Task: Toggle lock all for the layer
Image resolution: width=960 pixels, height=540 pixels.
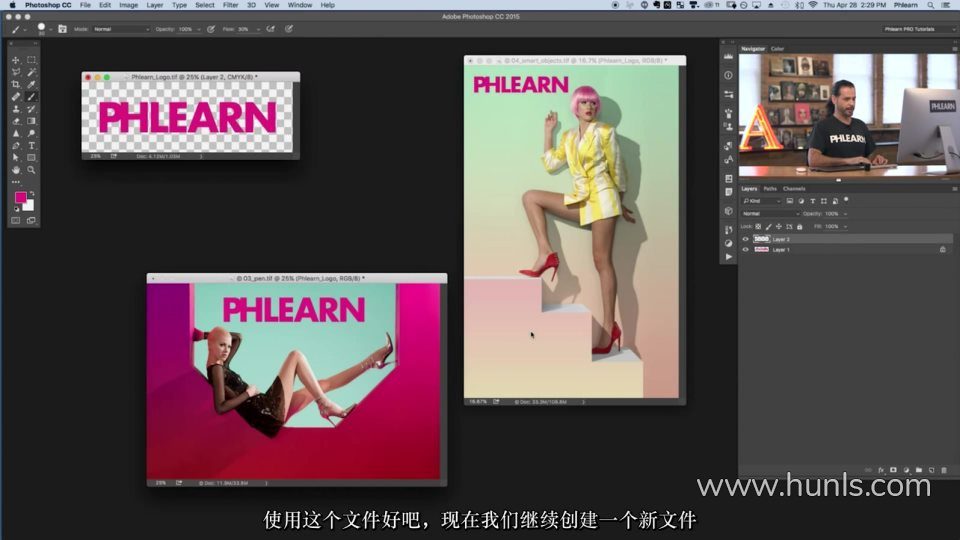Action: (x=800, y=227)
